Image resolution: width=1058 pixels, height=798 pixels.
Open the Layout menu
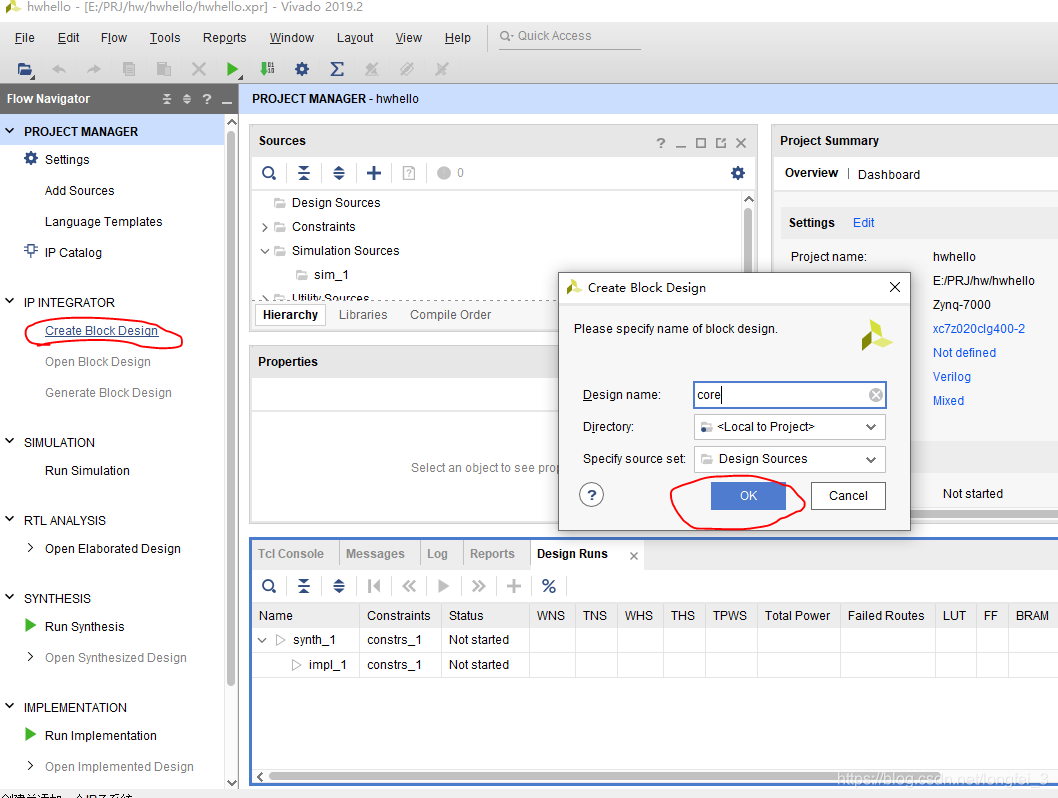pyautogui.click(x=355, y=38)
